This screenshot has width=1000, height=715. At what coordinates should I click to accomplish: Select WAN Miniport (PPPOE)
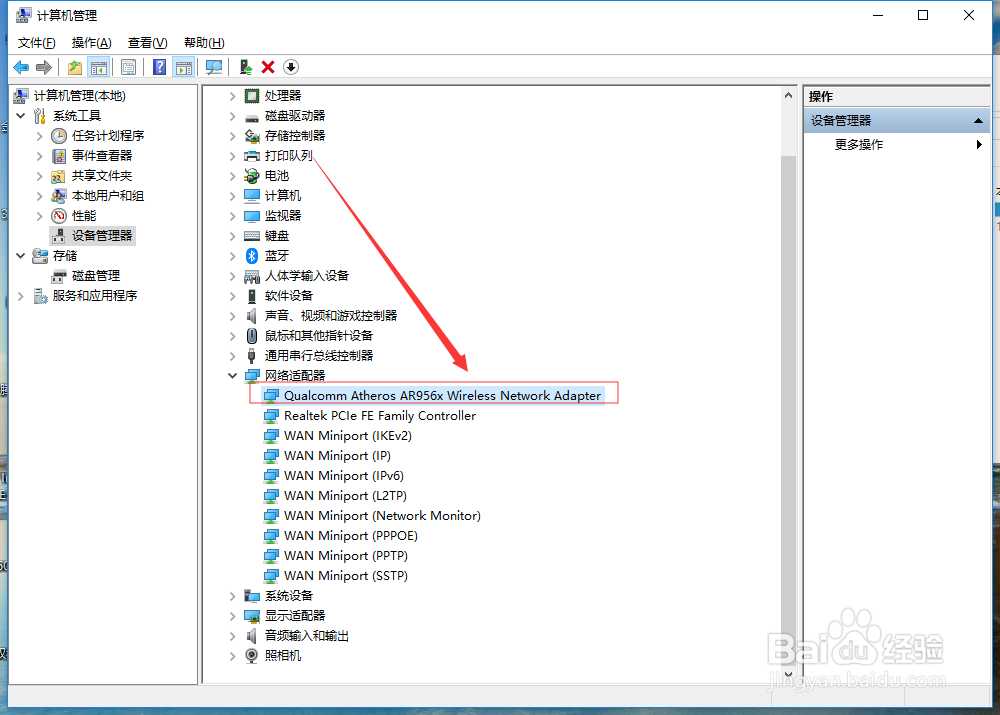(351, 536)
